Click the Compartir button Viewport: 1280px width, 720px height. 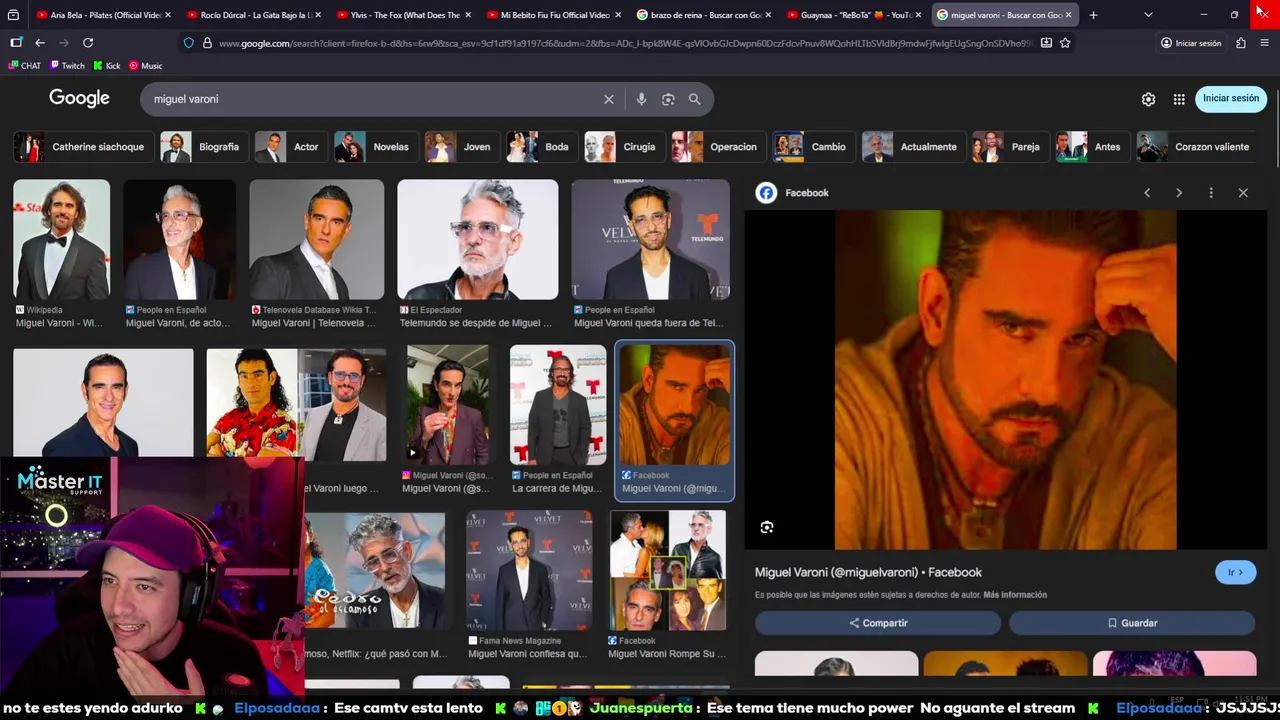click(878, 623)
